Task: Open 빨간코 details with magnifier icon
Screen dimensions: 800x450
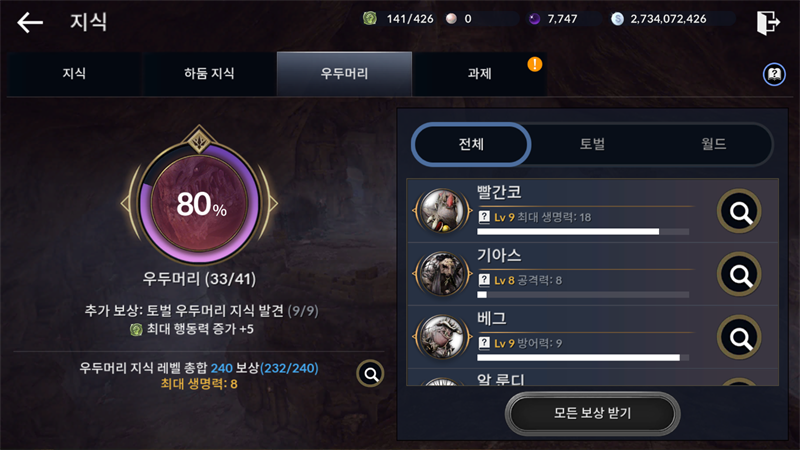Action: click(x=739, y=211)
